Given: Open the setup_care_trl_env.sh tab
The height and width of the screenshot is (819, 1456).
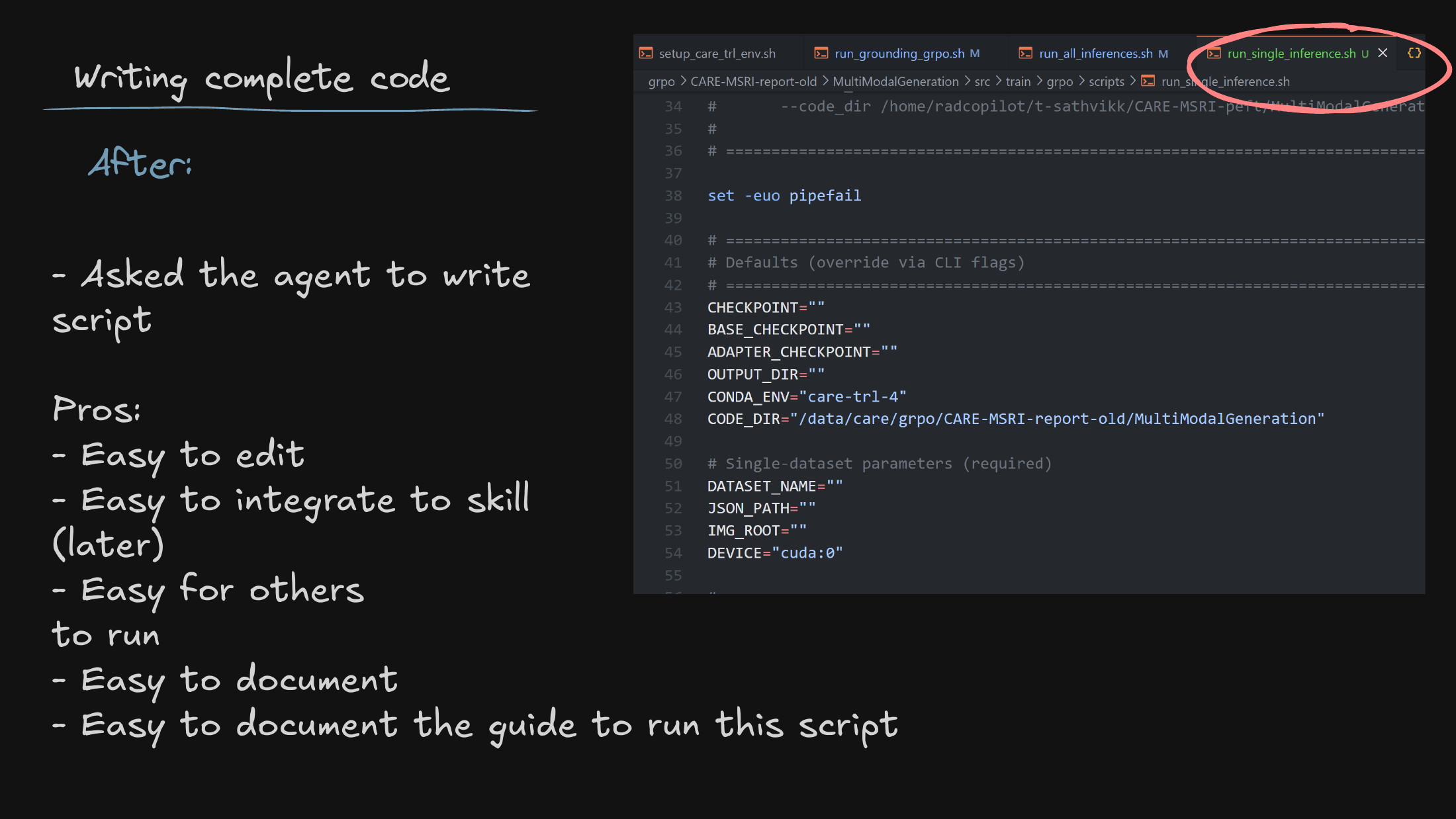Looking at the screenshot, I should pos(717,54).
